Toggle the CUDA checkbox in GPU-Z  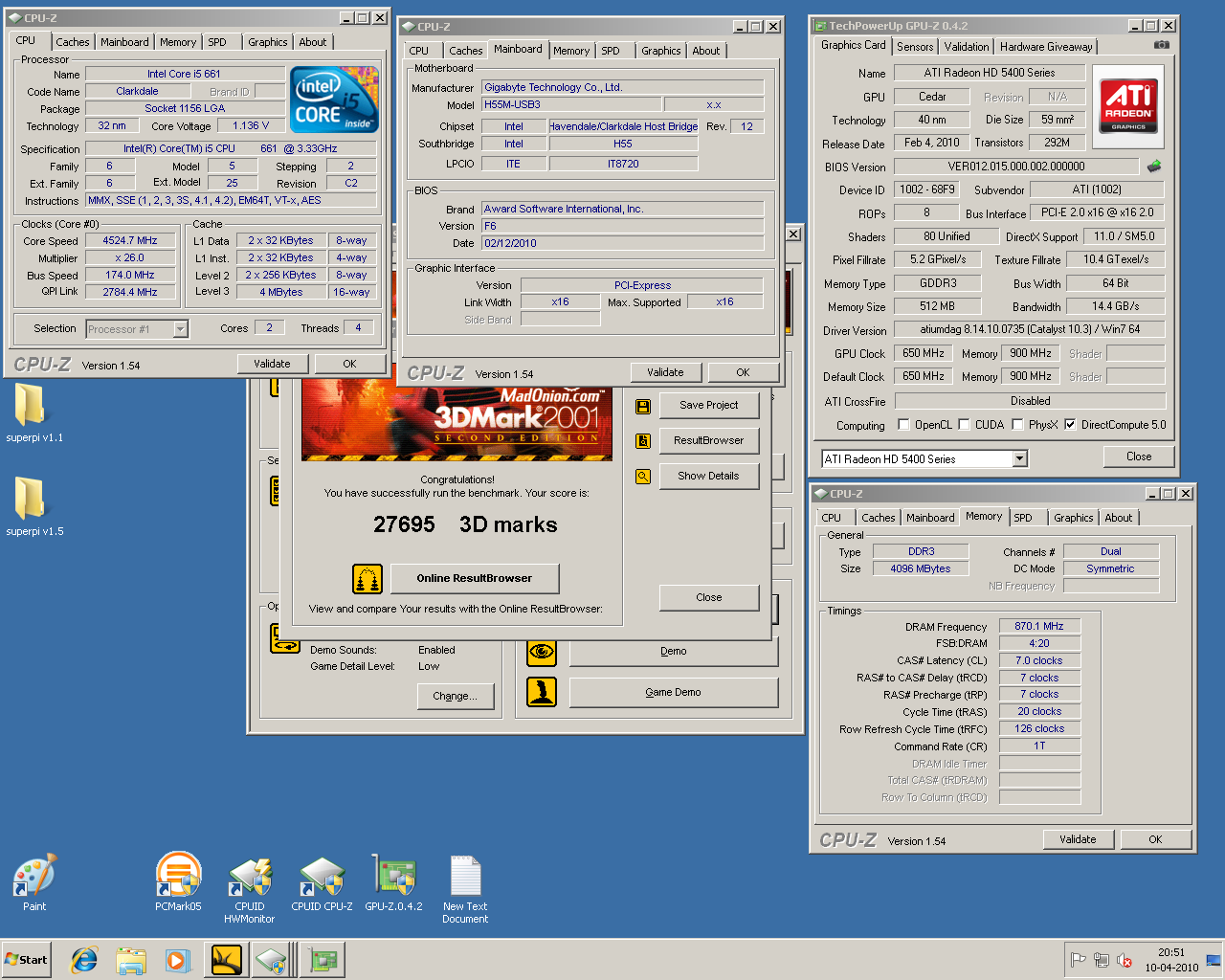click(x=964, y=425)
